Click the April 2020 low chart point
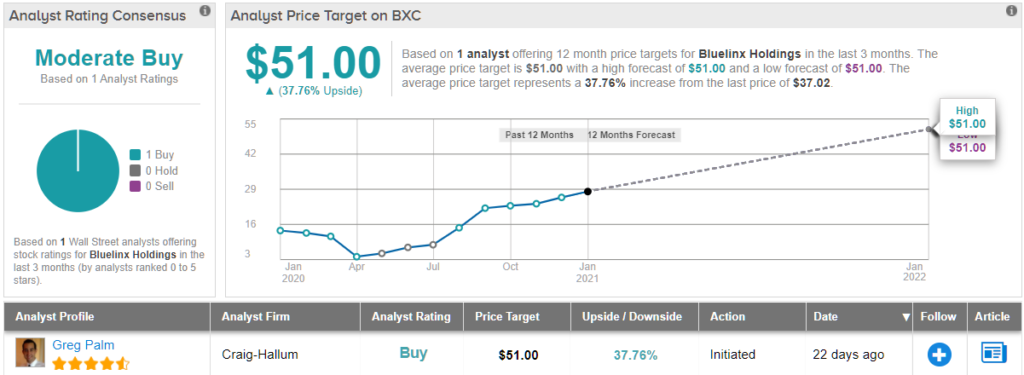 [x=357, y=257]
